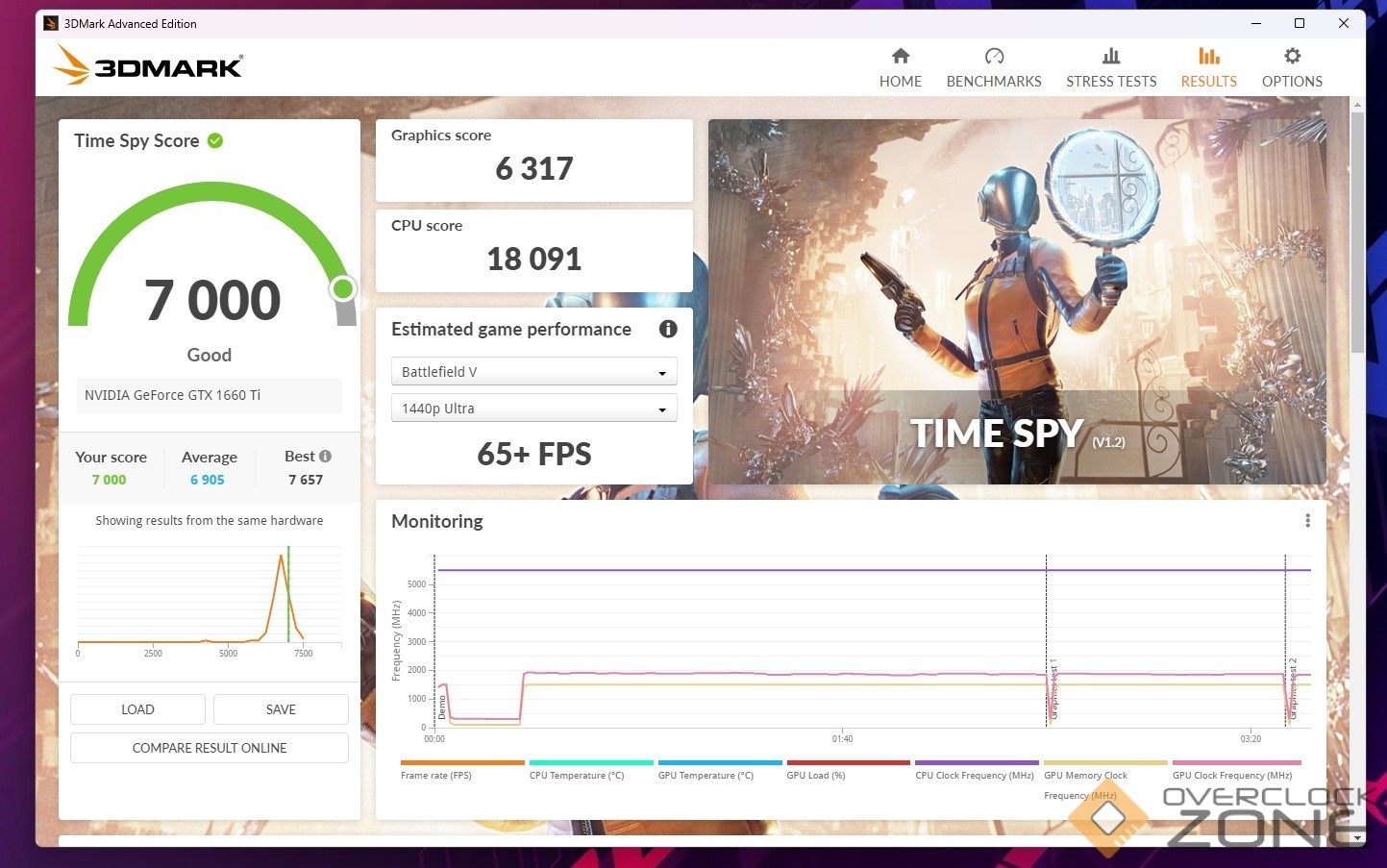Click the Monitoring heading
The height and width of the screenshot is (868, 1387).
click(437, 521)
